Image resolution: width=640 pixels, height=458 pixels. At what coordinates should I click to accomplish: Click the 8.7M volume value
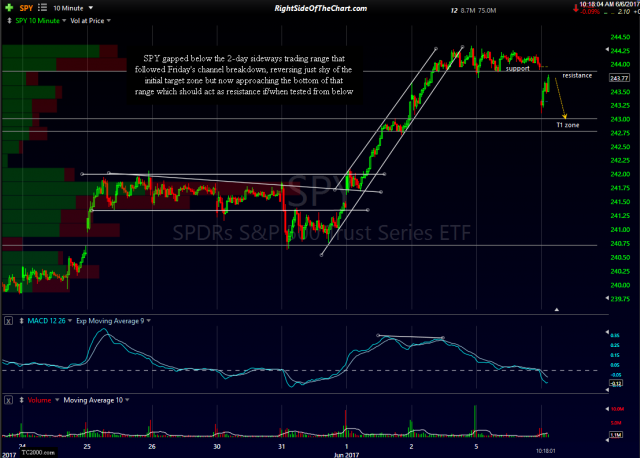click(x=468, y=11)
